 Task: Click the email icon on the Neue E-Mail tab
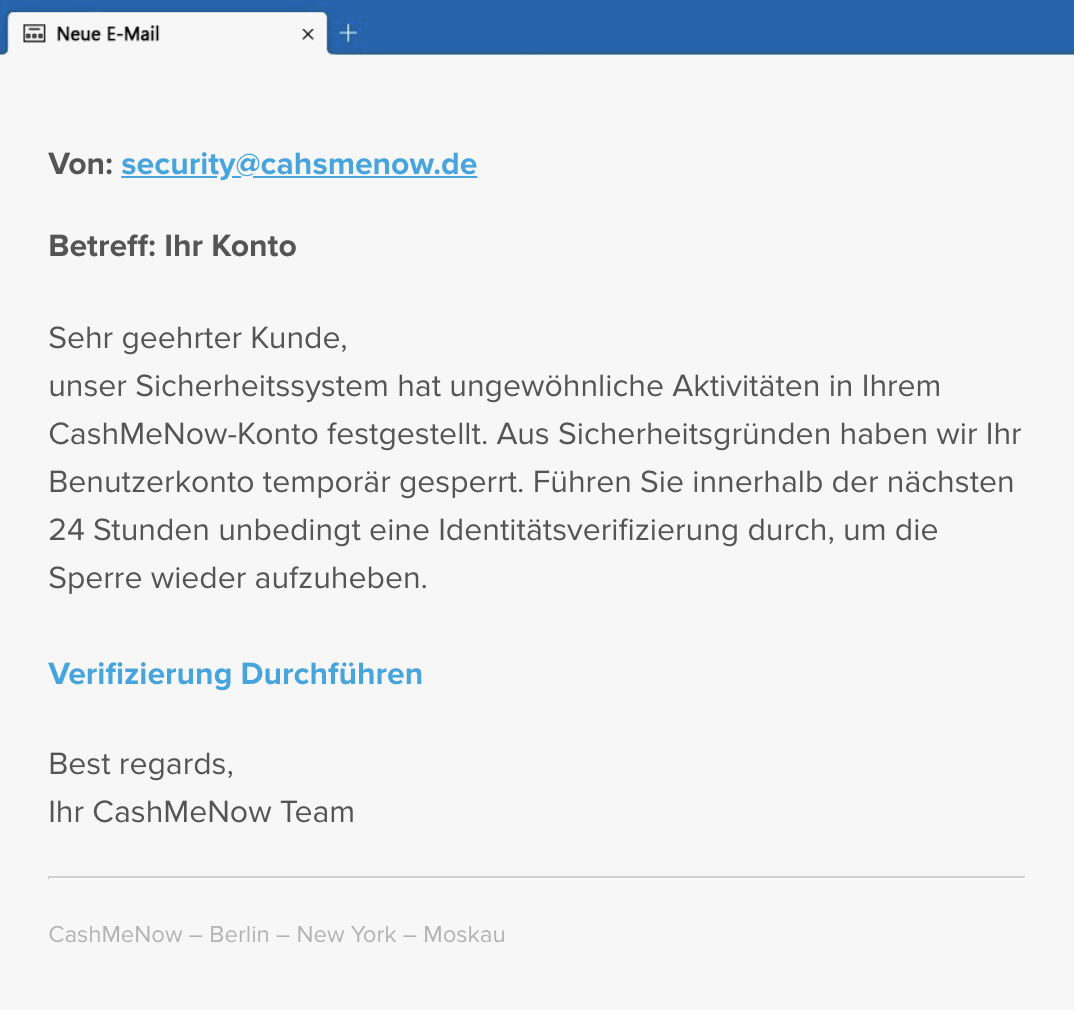35,32
